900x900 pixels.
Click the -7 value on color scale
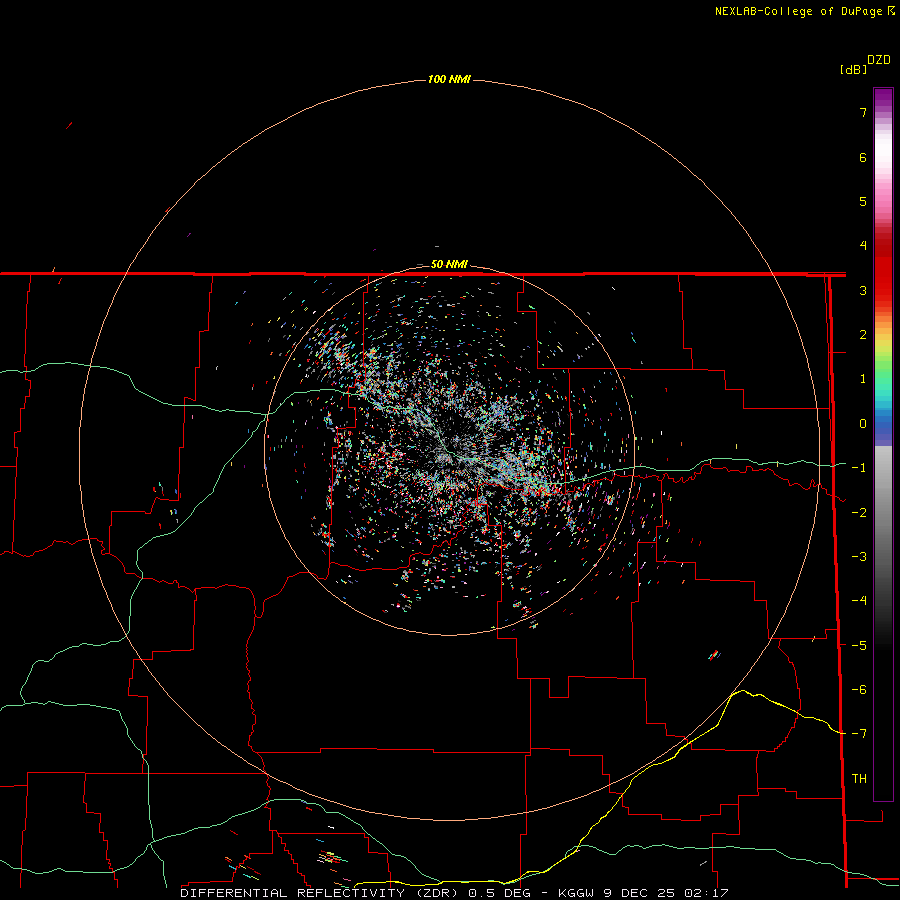coord(859,734)
